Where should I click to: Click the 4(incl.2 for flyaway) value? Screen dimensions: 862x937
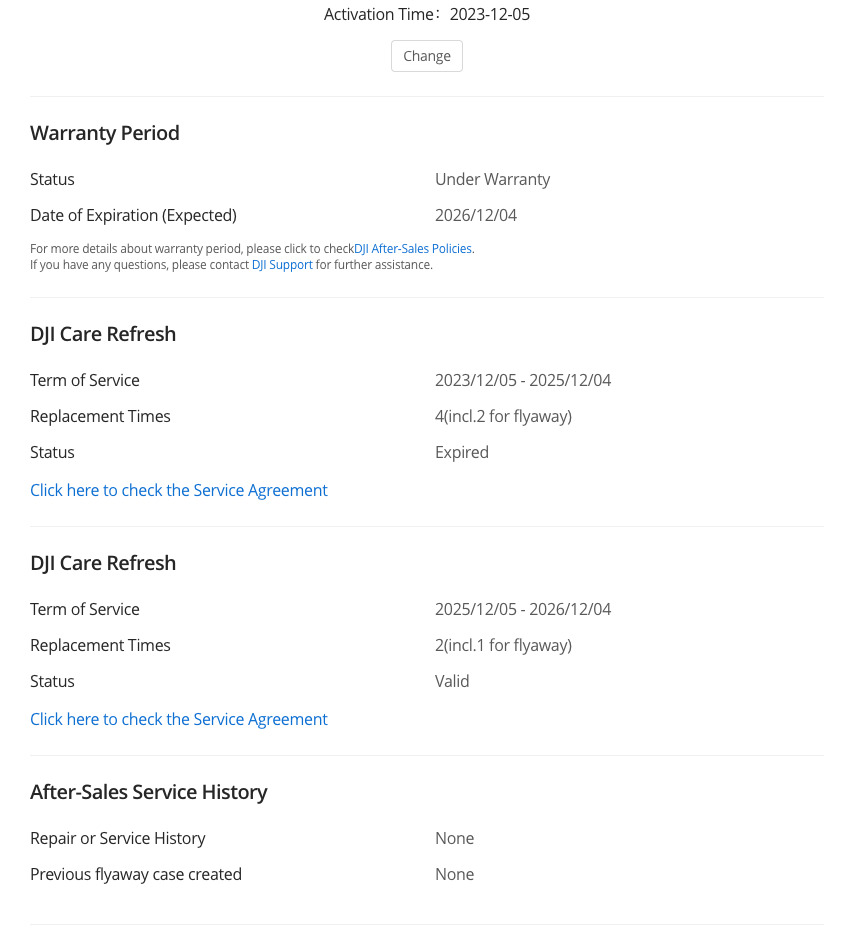click(503, 416)
